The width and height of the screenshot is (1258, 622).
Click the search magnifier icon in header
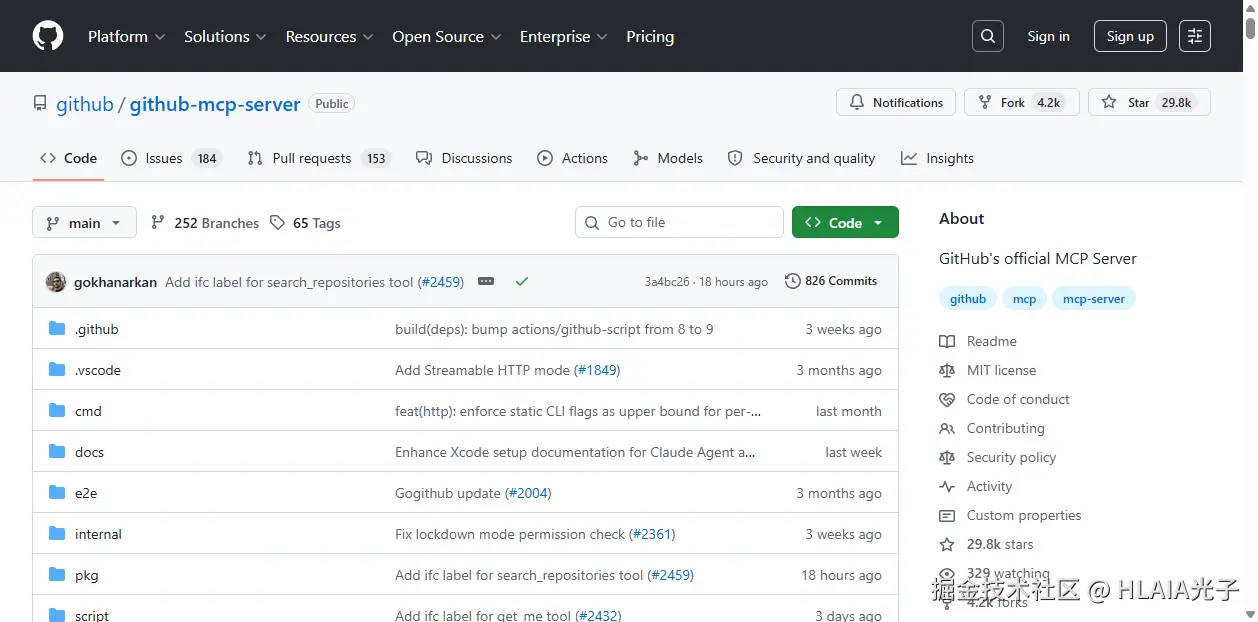(x=988, y=36)
